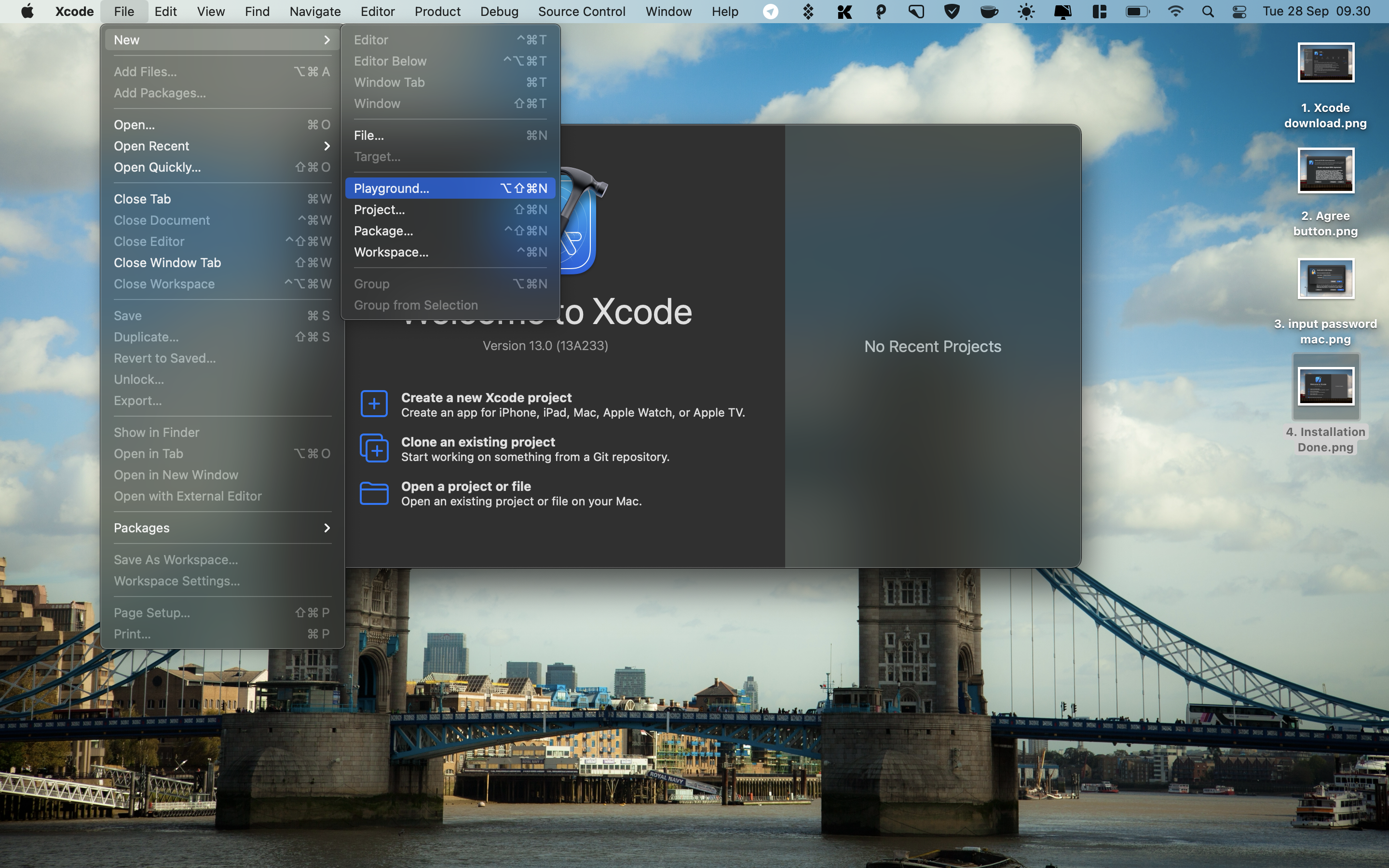Click the clone project icon

tap(374, 448)
